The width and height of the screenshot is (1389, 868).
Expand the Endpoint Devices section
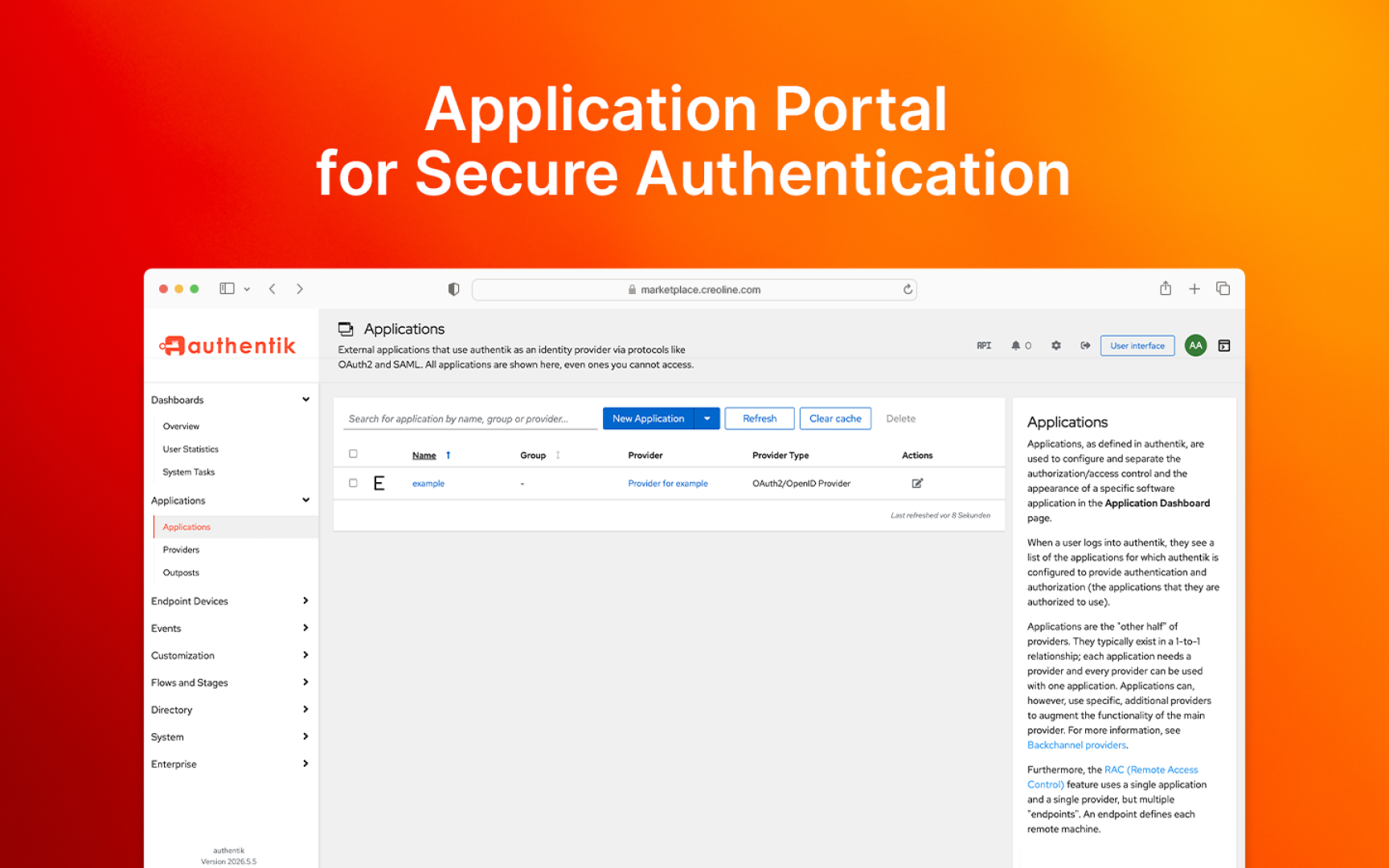(305, 600)
